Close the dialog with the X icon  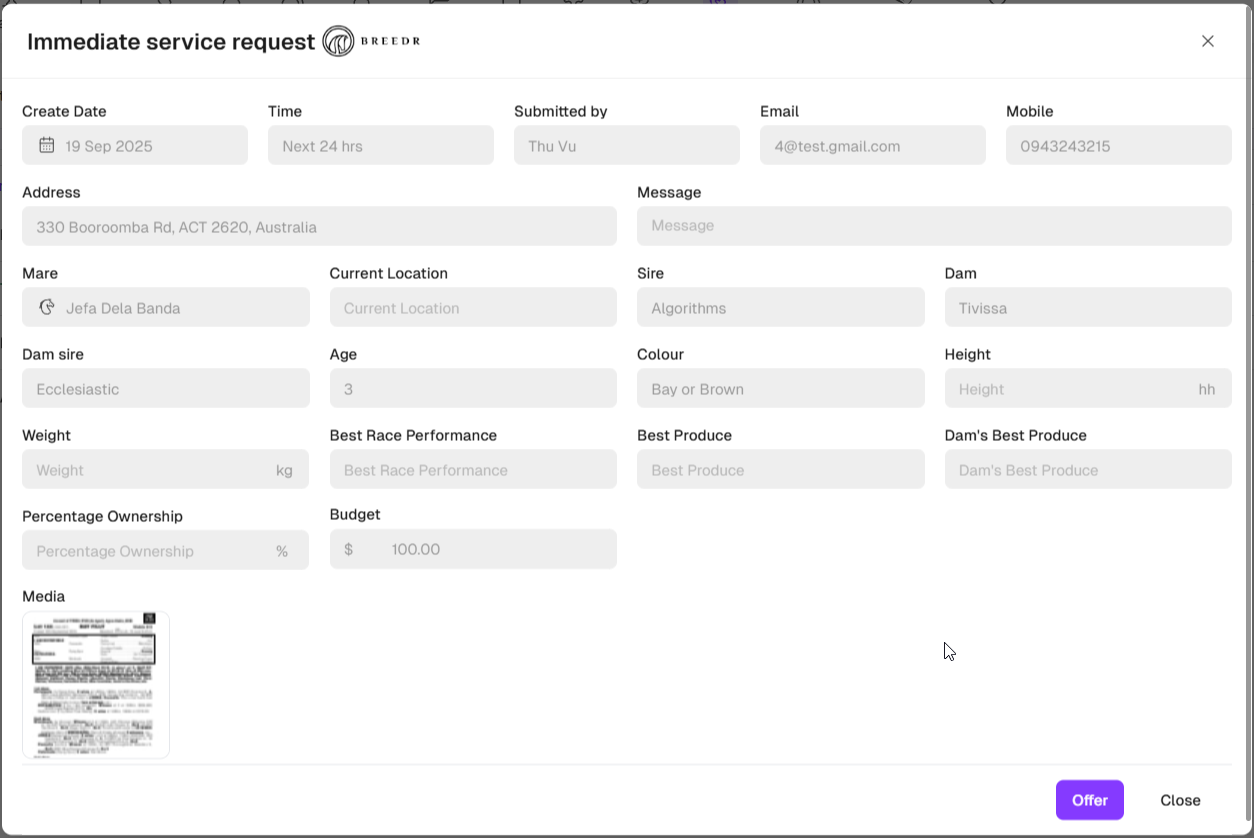[1207, 41]
